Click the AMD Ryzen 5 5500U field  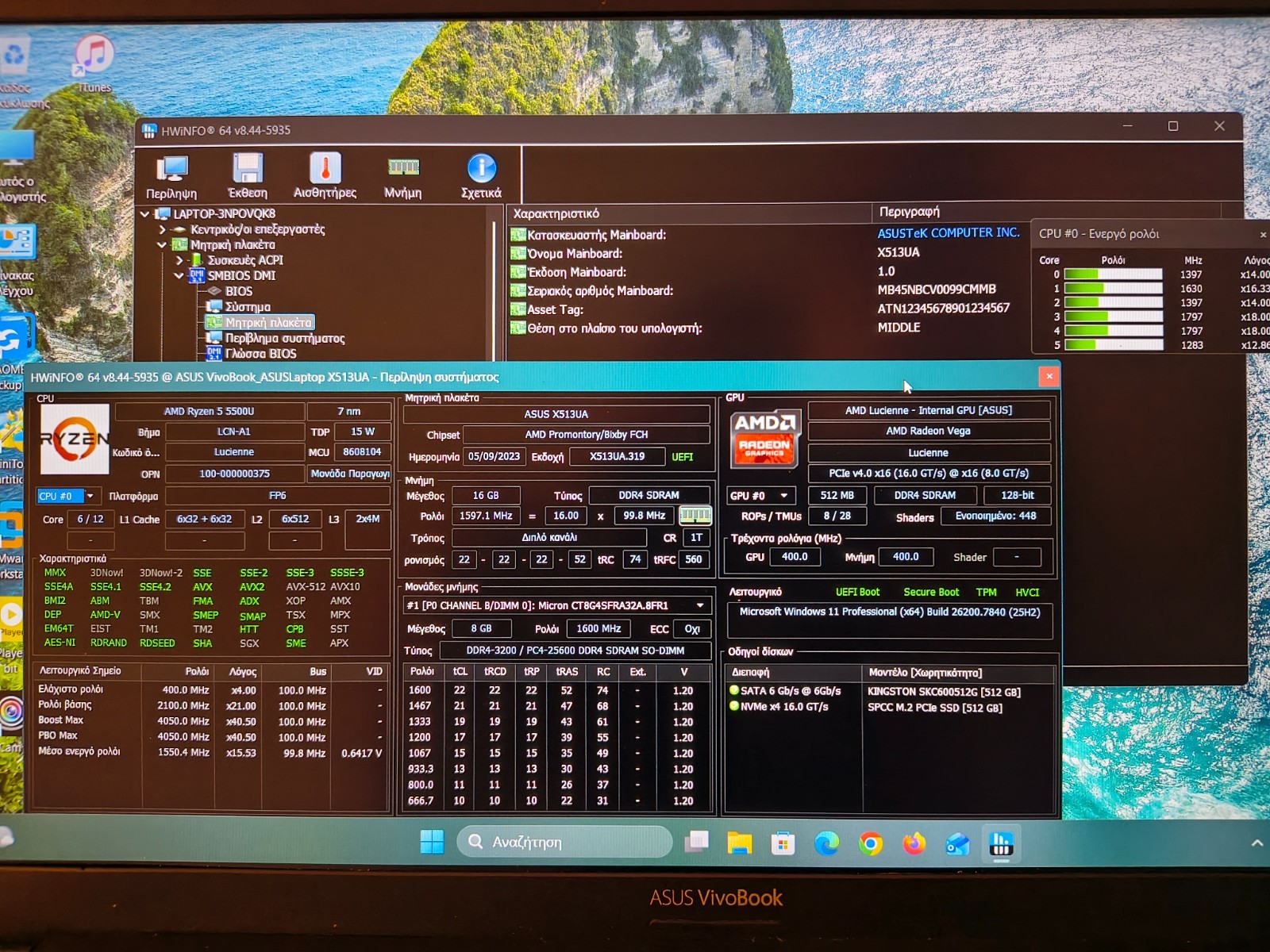(x=210, y=411)
